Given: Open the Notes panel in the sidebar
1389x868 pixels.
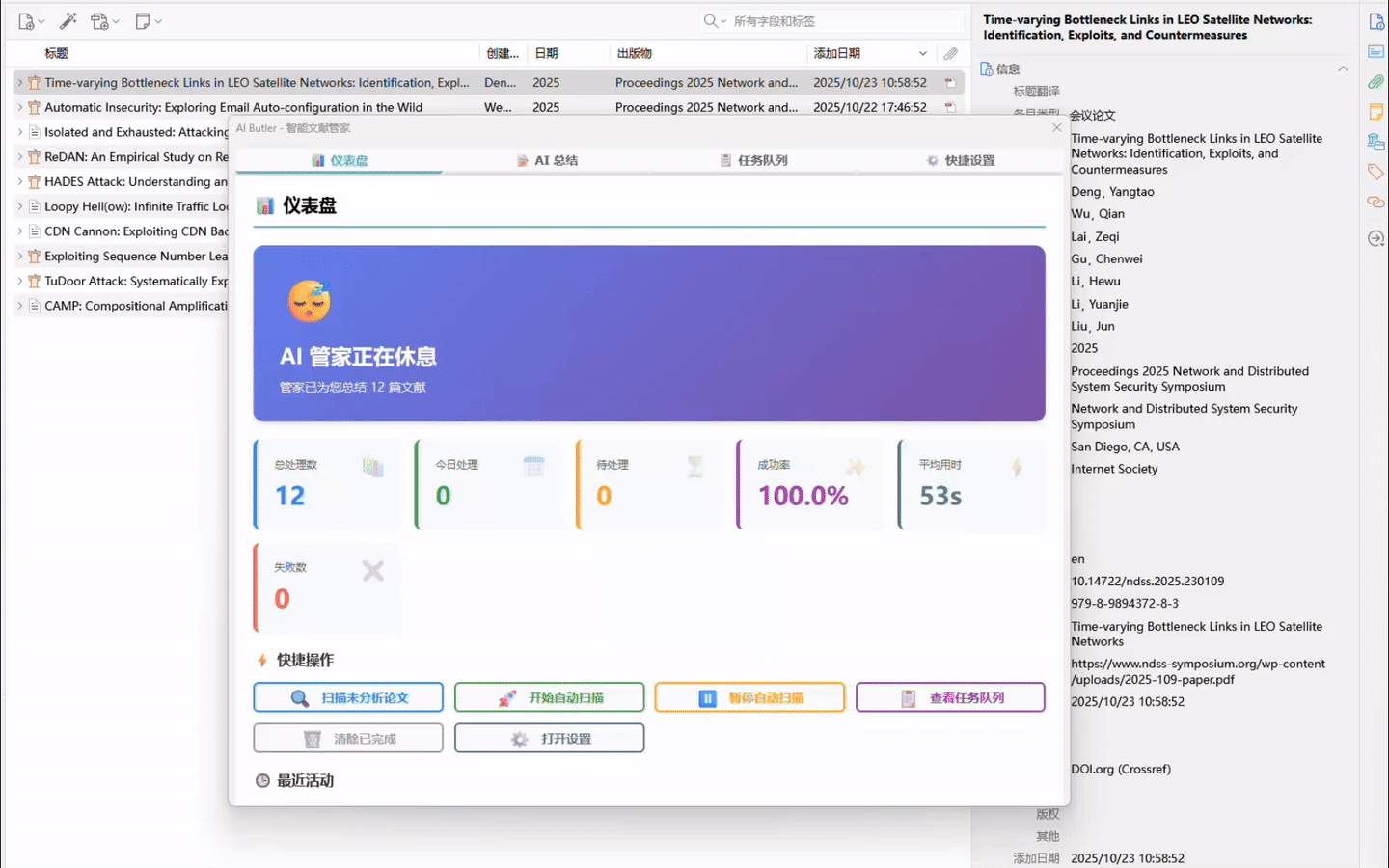Looking at the screenshot, I should 1375,112.
